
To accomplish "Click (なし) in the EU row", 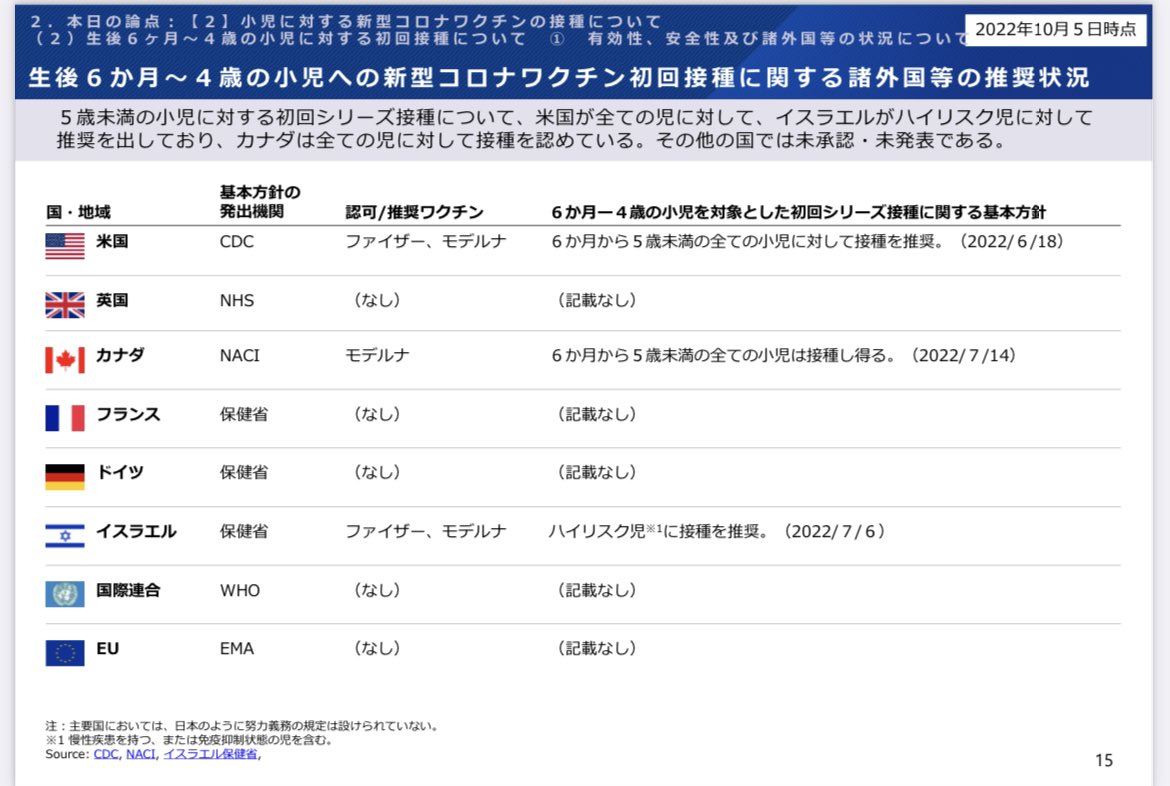I will [x=377, y=648].
